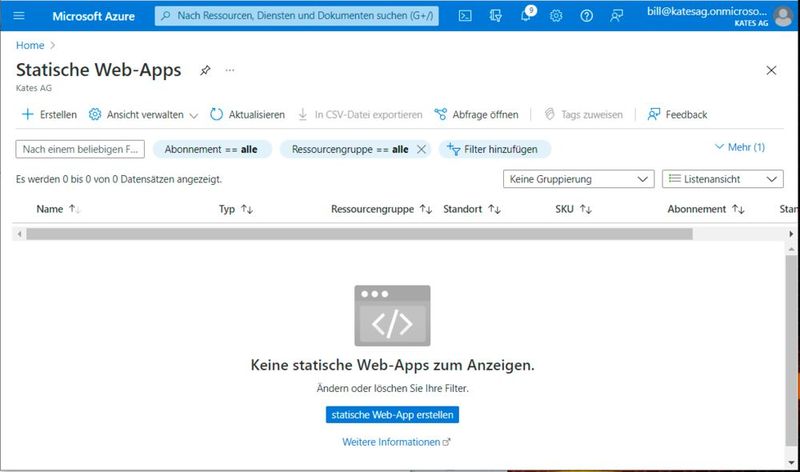Click Tags zuweisen
800x472 pixels.
click(x=584, y=115)
